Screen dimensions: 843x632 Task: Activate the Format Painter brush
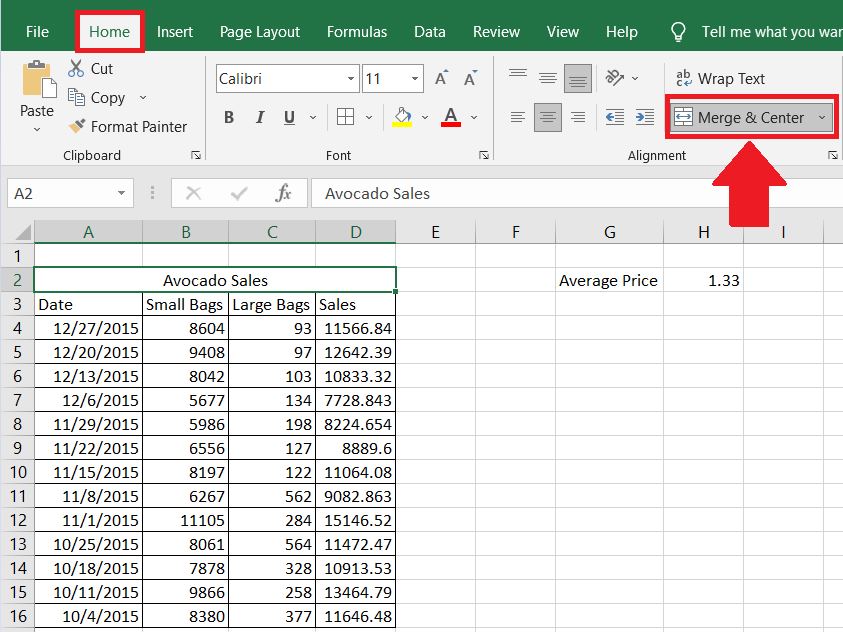(x=128, y=127)
